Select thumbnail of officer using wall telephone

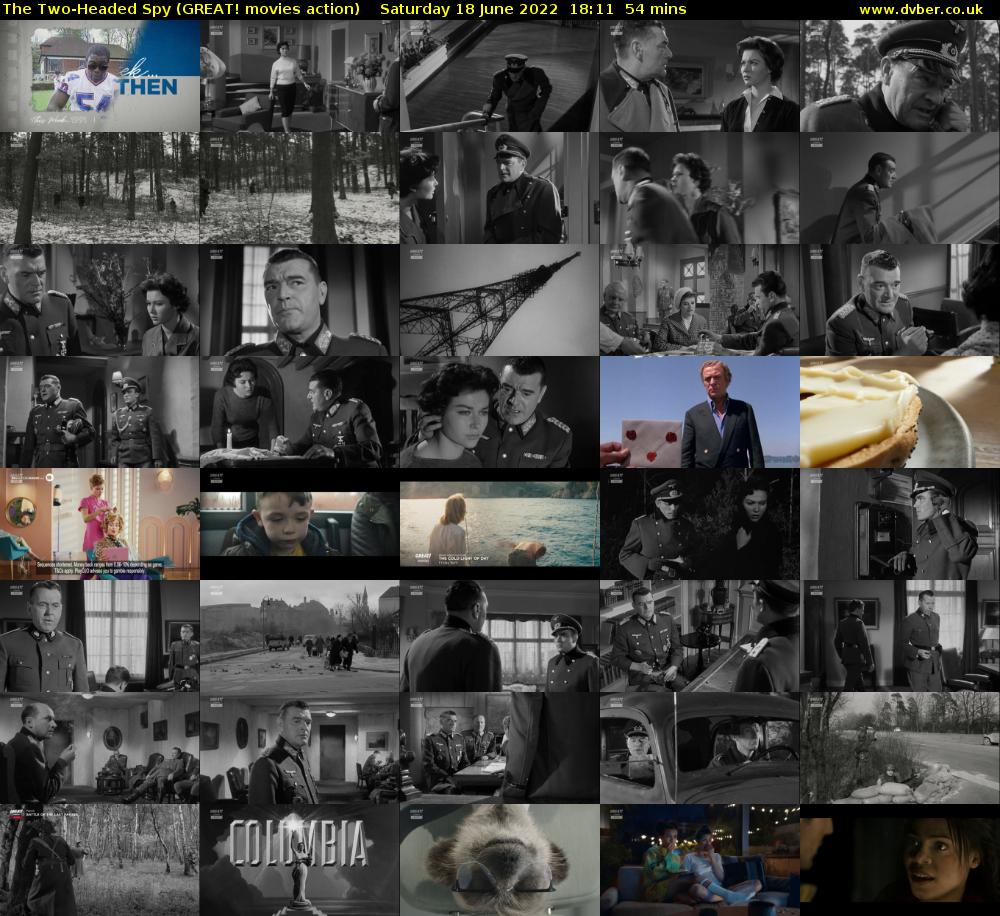(x=900, y=524)
